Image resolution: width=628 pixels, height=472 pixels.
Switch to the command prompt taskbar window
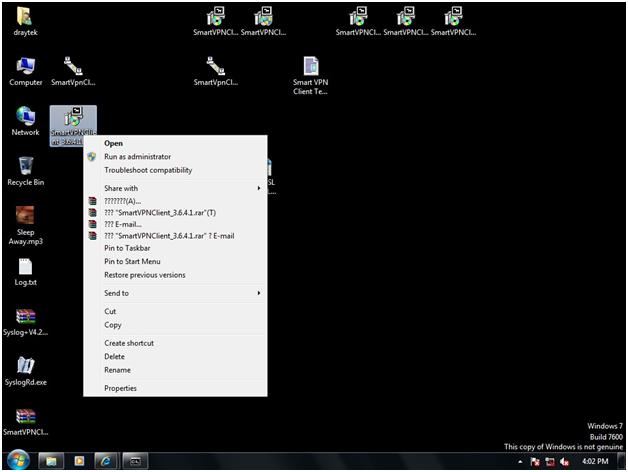pyautogui.click(x=135, y=461)
